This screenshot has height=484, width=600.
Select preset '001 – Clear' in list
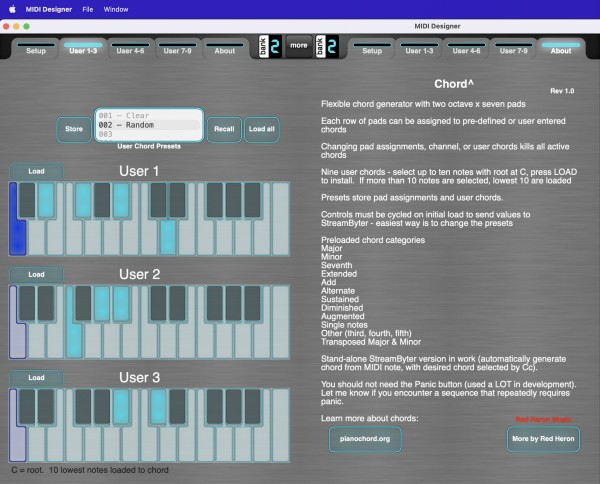[149, 116]
